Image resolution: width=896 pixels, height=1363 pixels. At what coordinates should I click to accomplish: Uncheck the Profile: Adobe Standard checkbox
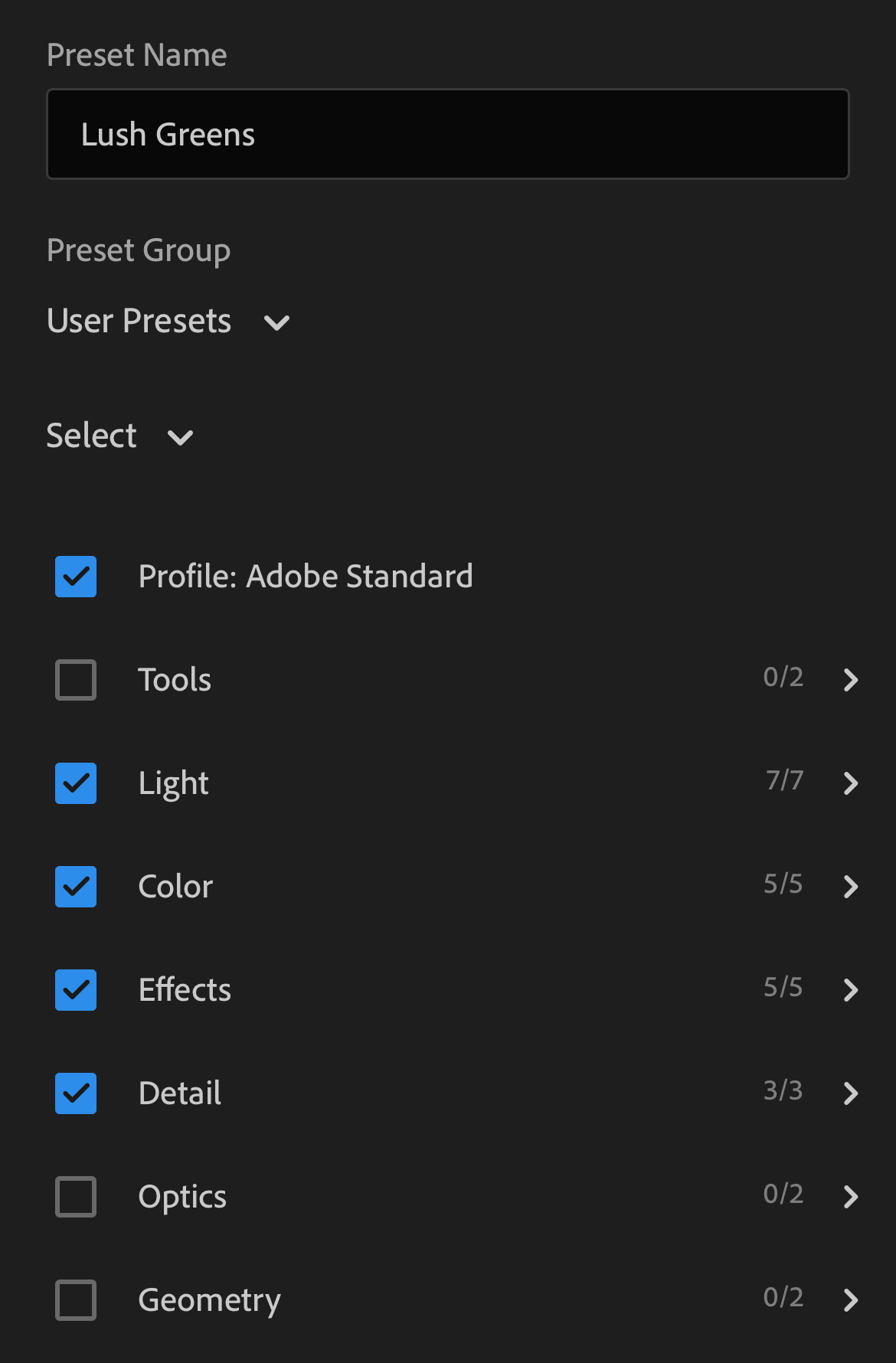click(76, 577)
